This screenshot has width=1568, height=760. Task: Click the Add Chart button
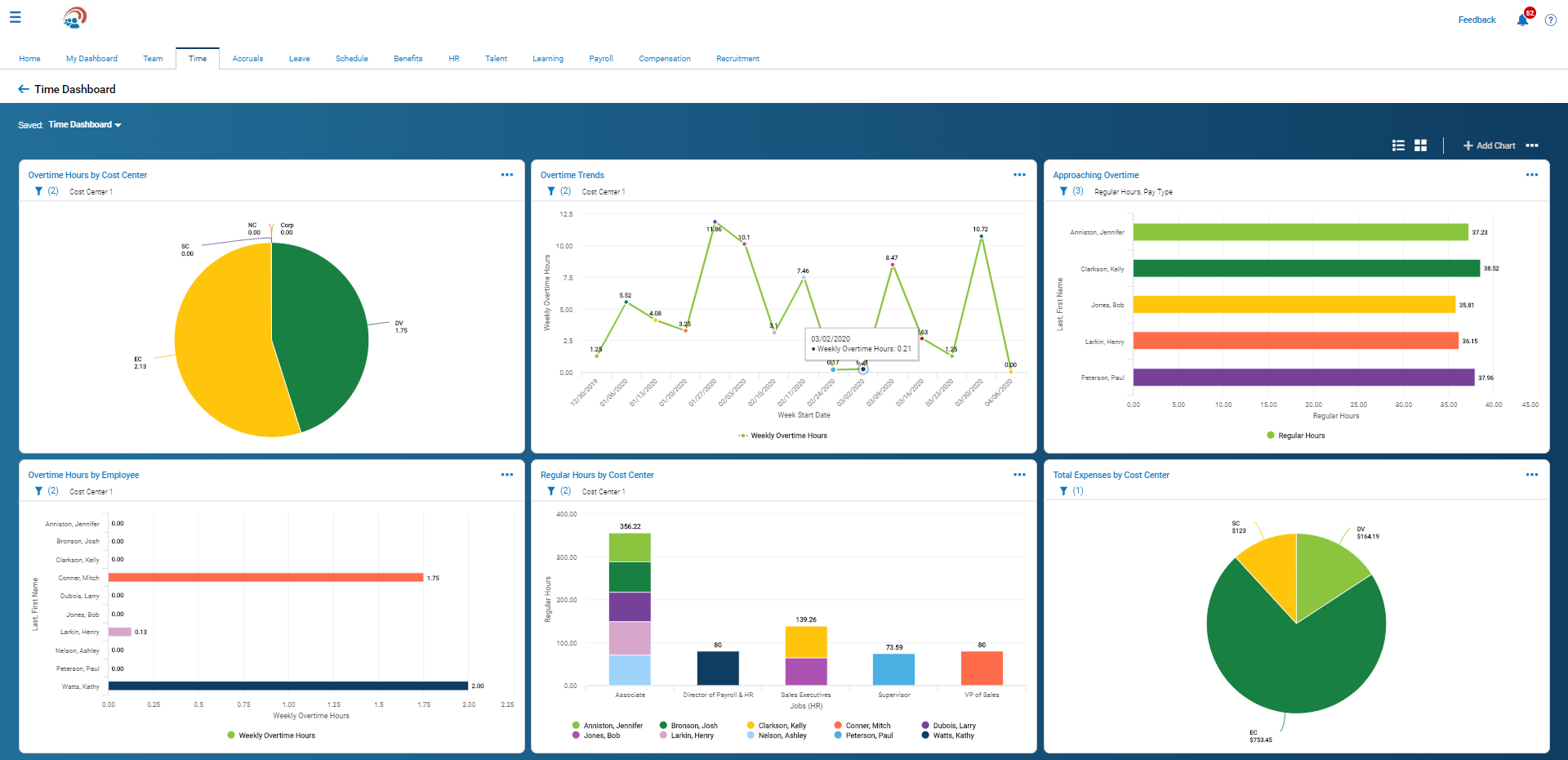point(1489,145)
